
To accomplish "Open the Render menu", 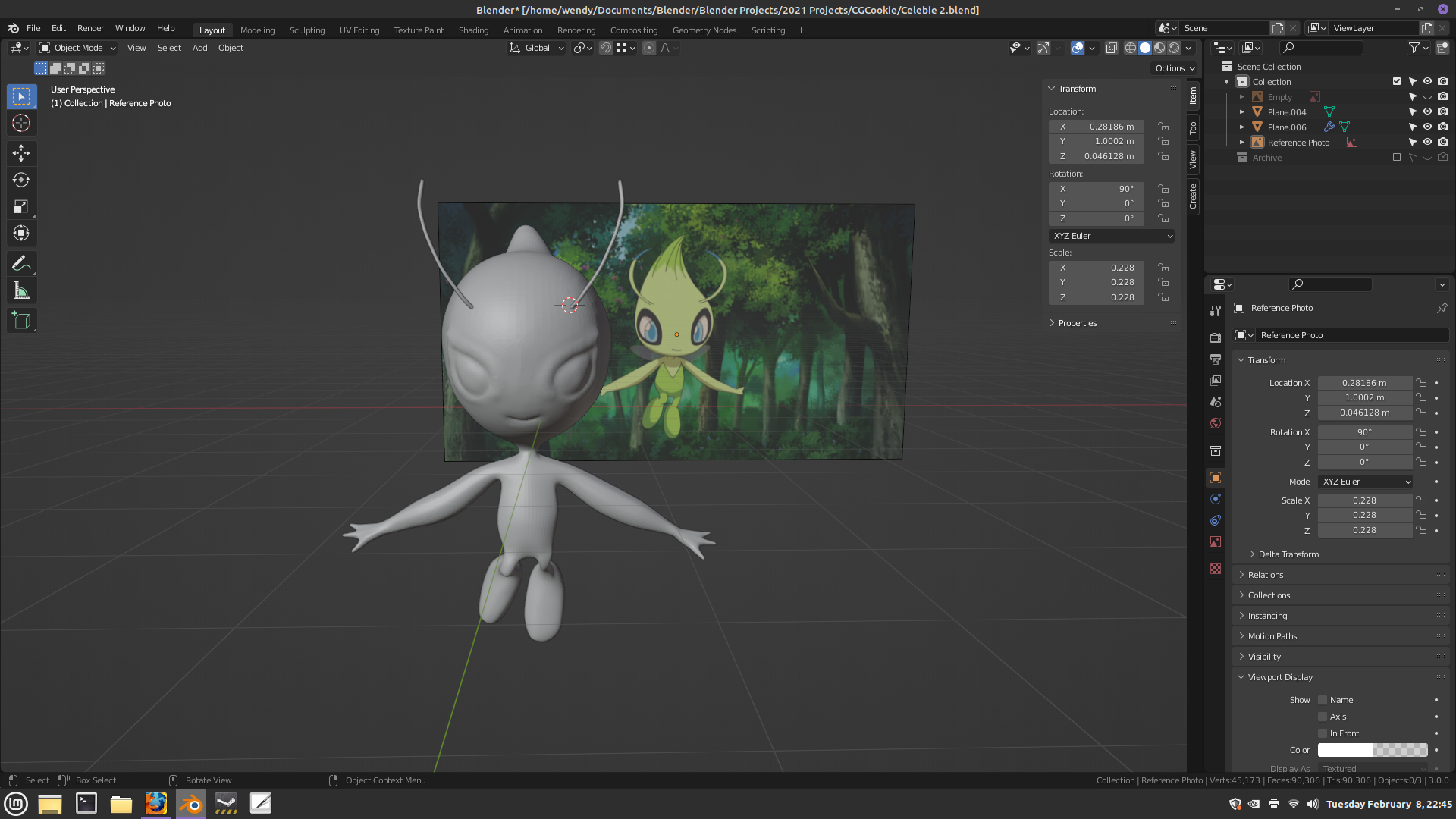I will (90, 28).
